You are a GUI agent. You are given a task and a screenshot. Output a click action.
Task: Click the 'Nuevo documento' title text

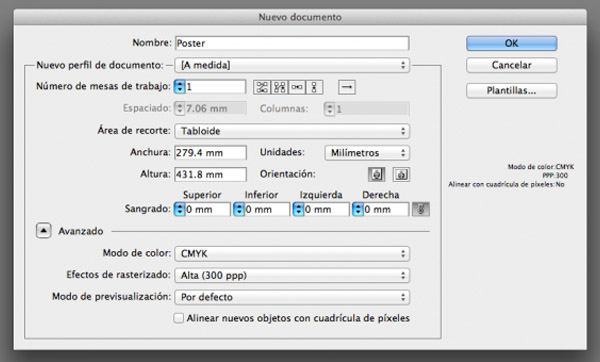(300, 17)
